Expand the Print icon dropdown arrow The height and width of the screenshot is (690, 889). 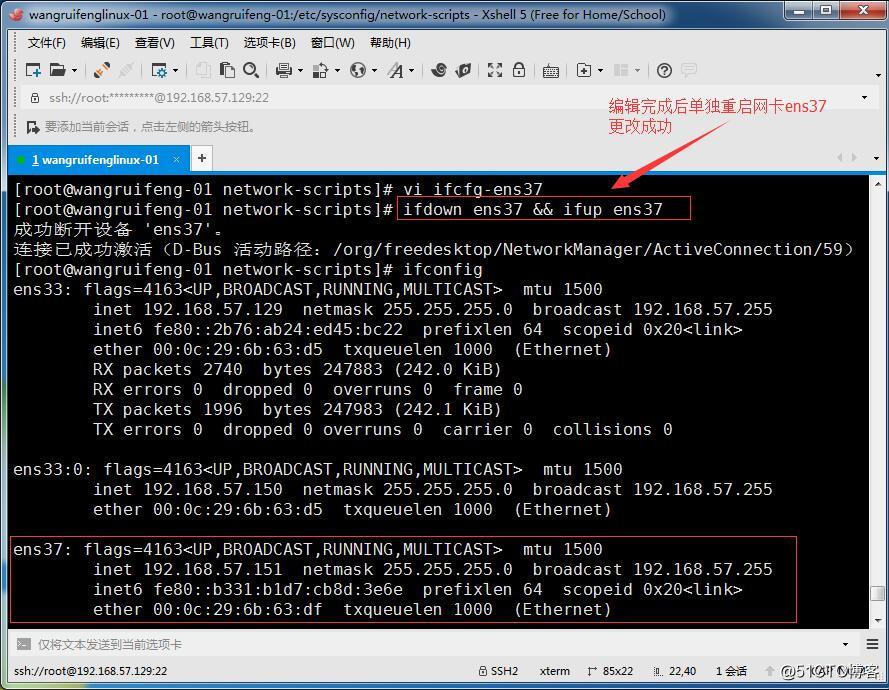[300, 70]
